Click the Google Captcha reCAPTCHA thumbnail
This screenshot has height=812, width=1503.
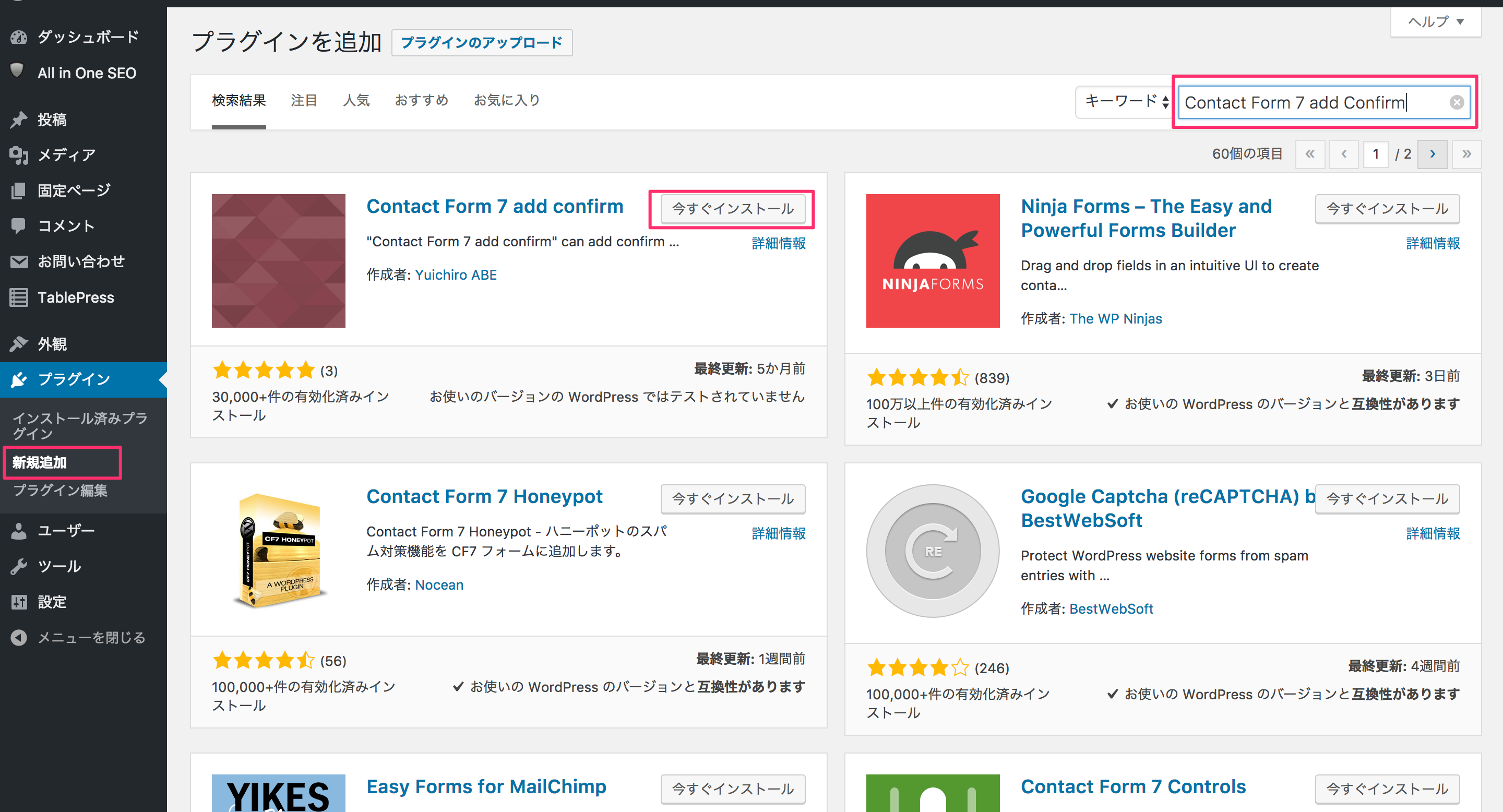pyautogui.click(x=933, y=551)
